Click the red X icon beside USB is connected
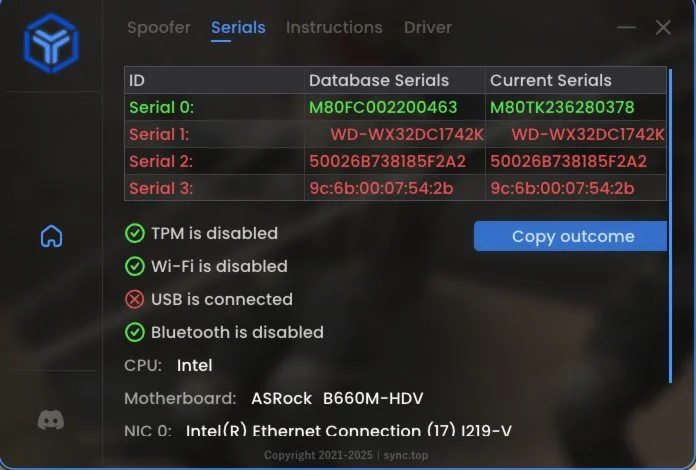Image resolution: width=696 pixels, height=470 pixels. [135, 299]
